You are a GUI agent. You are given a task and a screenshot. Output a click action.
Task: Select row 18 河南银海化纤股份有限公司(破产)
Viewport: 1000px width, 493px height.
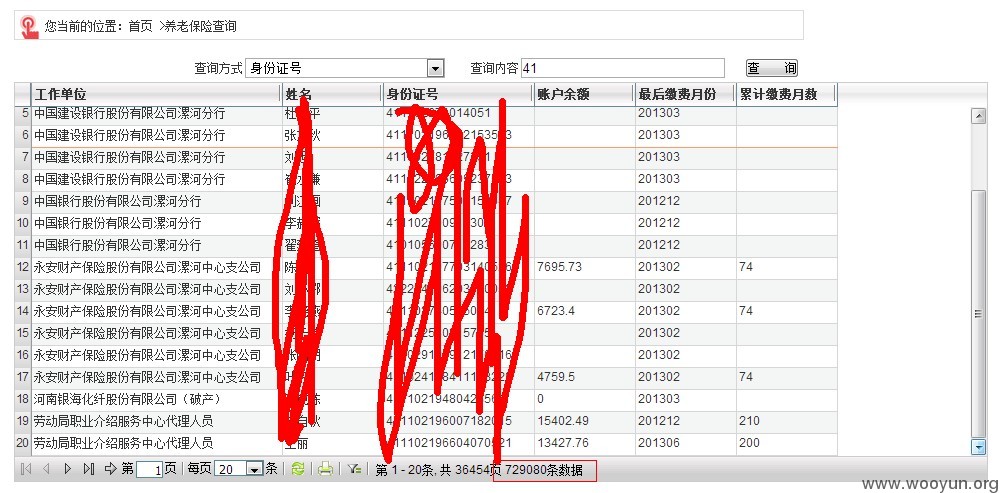tap(426, 399)
